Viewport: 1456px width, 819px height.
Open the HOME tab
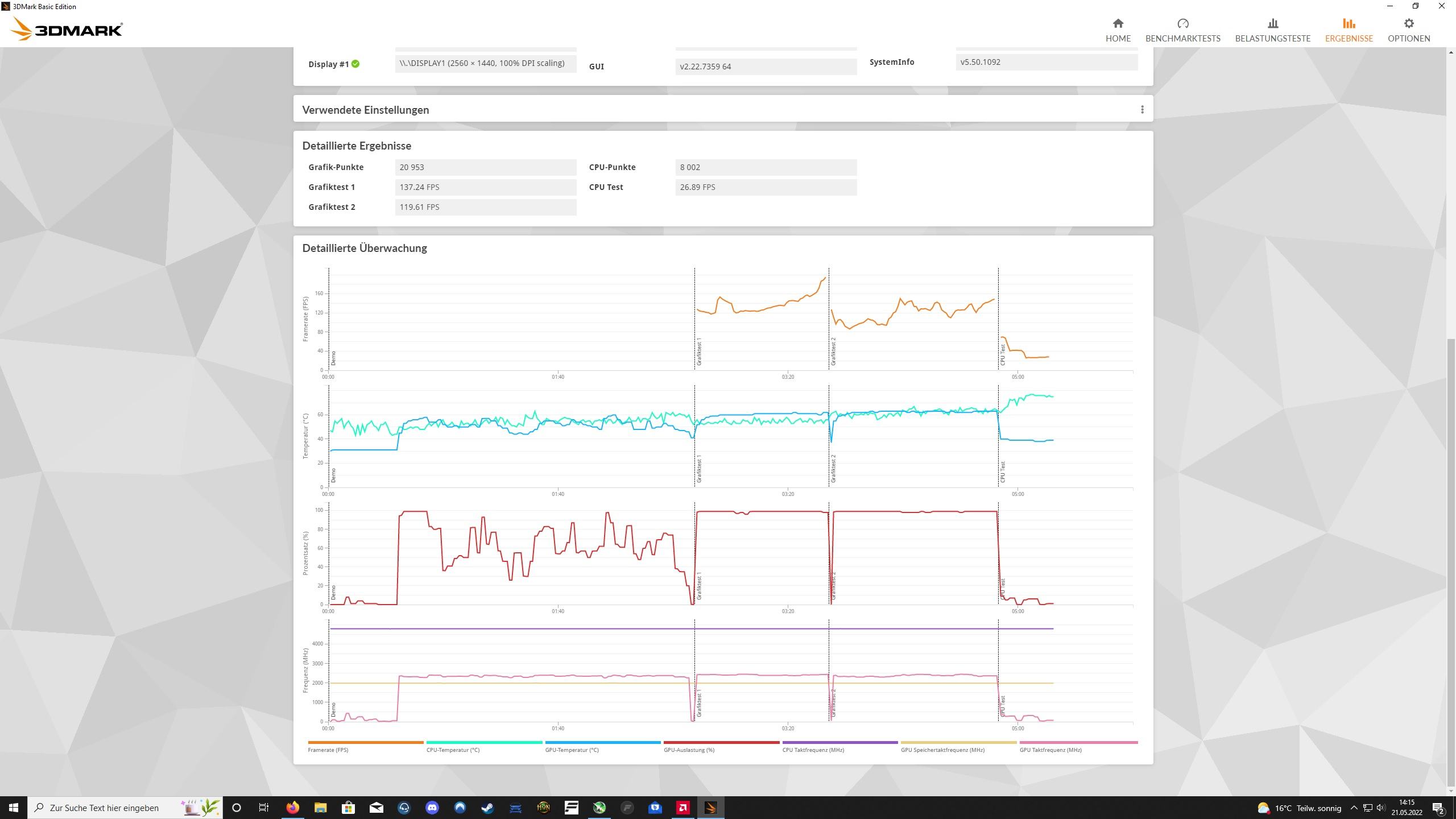click(x=1118, y=30)
